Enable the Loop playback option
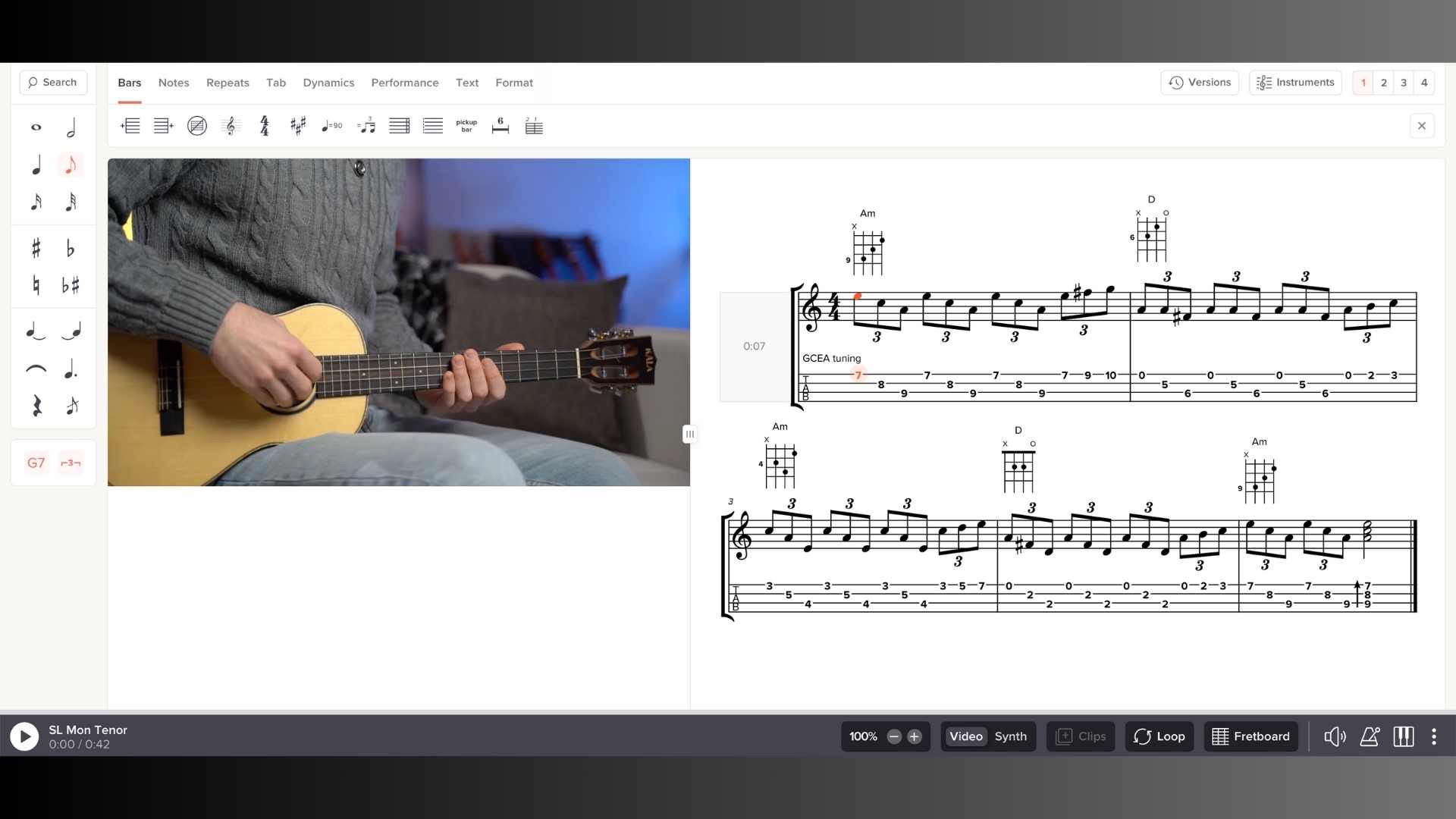The height and width of the screenshot is (819, 1456). (x=1159, y=736)
